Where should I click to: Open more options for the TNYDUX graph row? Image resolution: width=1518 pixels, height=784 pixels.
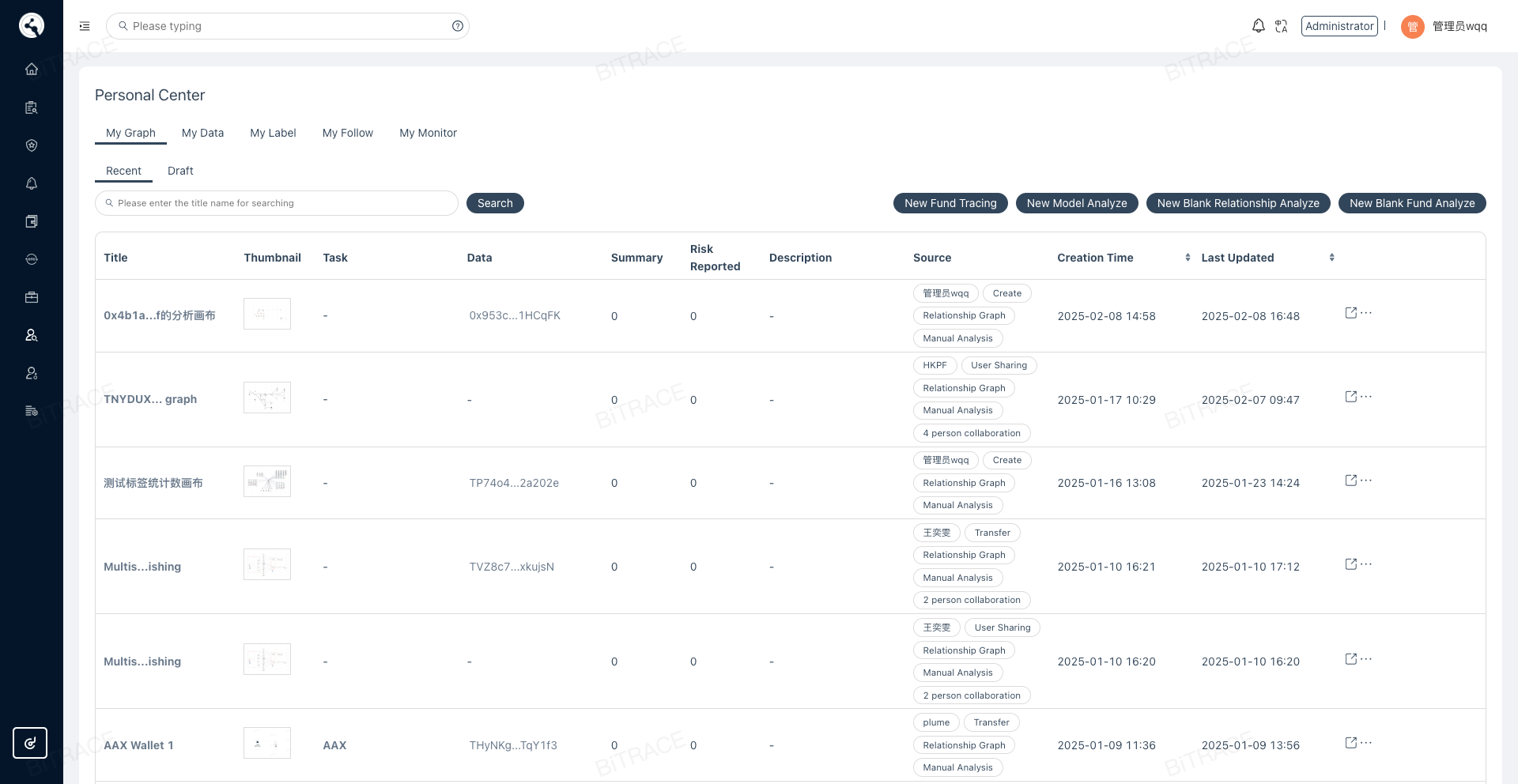(x=1366, y=397)
